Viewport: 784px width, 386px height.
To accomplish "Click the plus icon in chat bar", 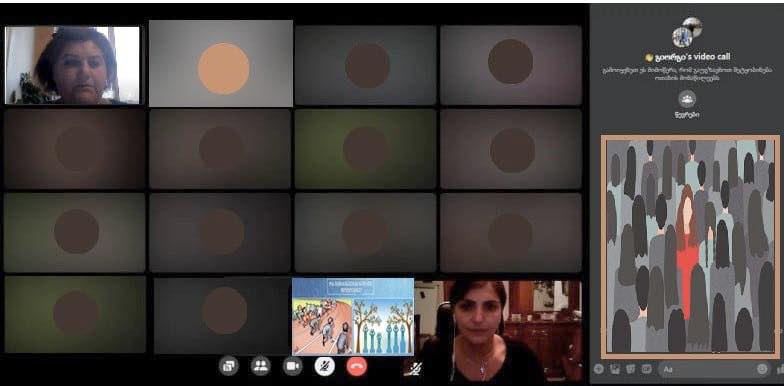I will (598, 369).
